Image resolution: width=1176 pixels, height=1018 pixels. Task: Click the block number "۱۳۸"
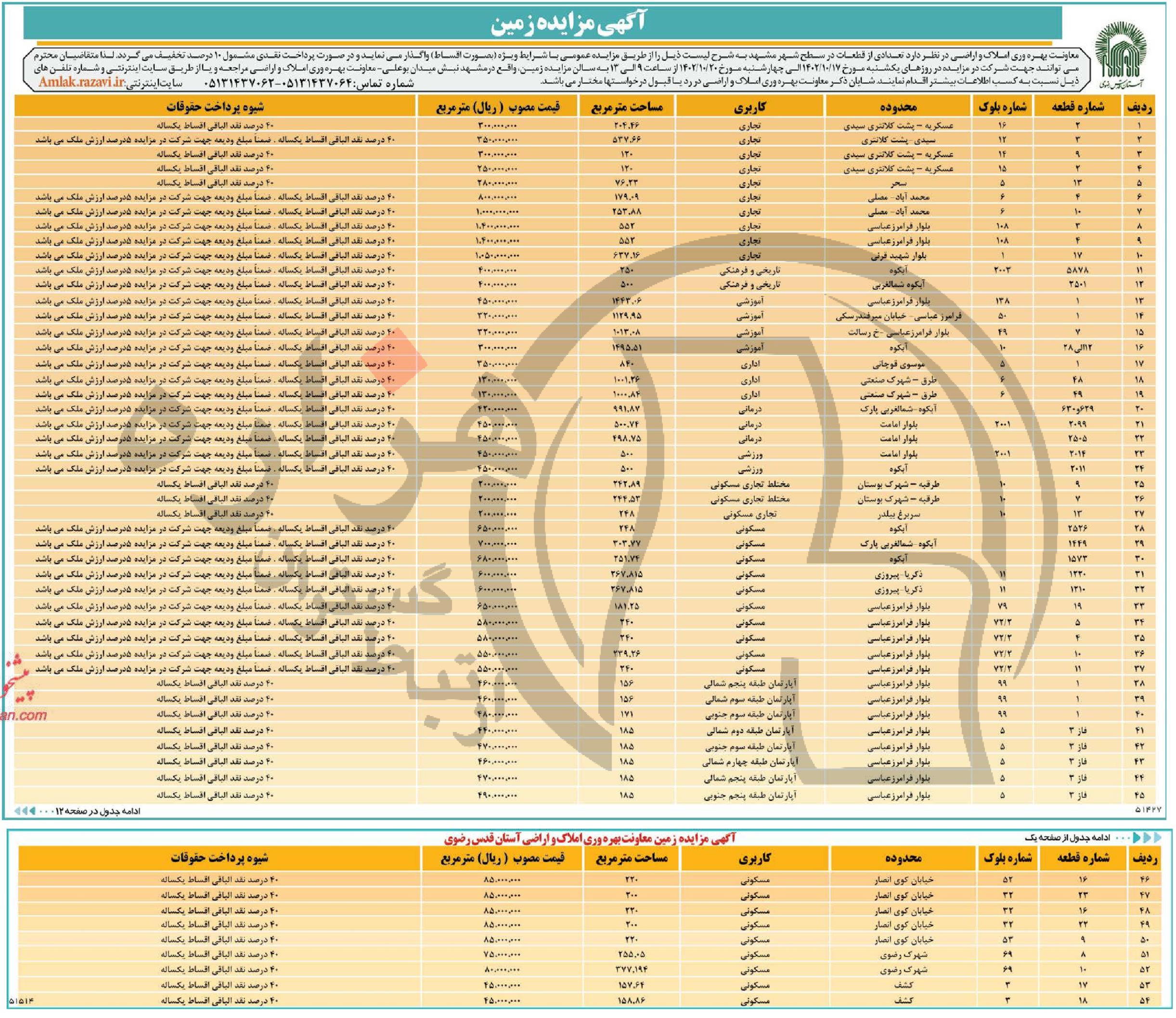point(1002,300)
